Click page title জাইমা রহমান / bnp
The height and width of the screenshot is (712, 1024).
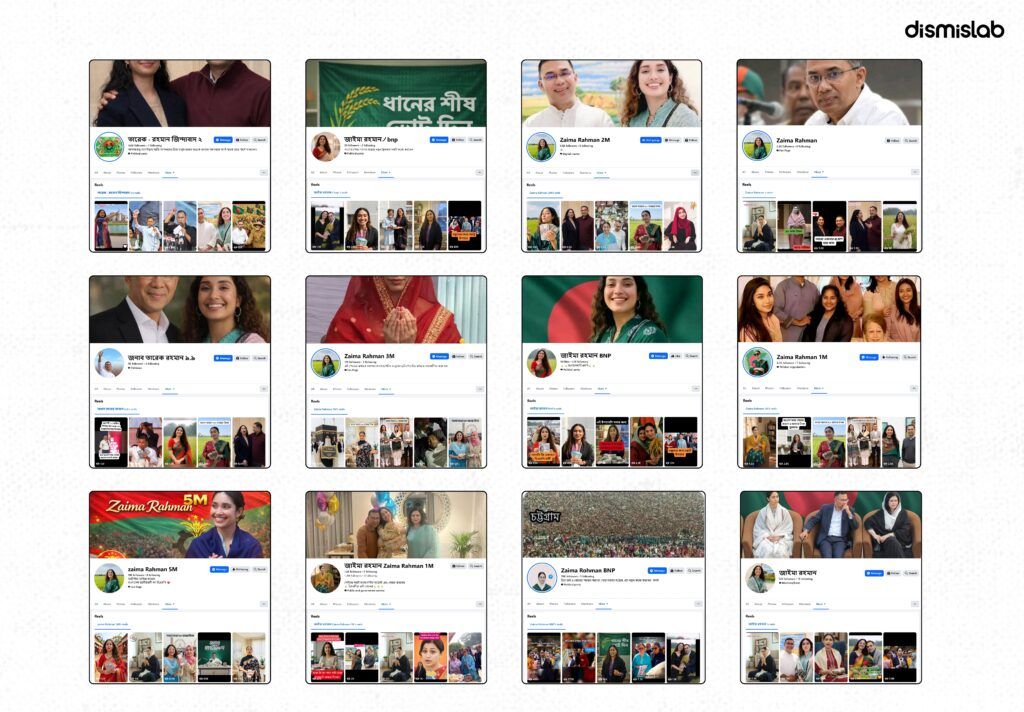point(371,139)
